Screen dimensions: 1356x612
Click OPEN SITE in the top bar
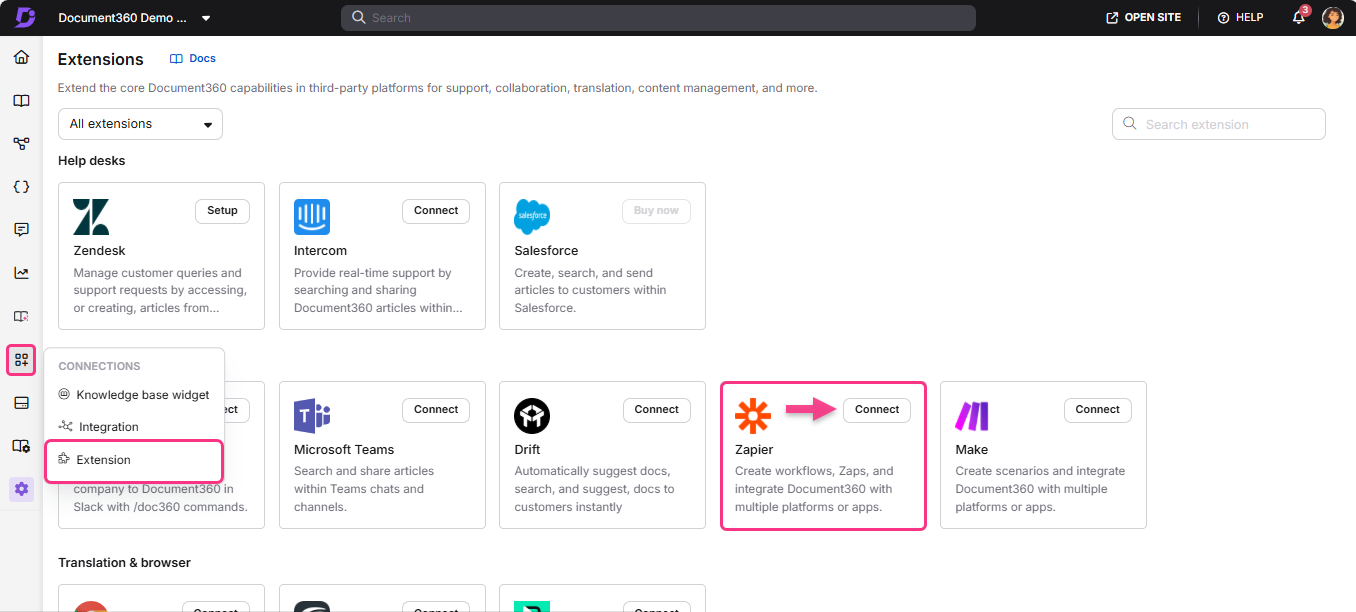pyautogui.click(x=1143, y=17)
